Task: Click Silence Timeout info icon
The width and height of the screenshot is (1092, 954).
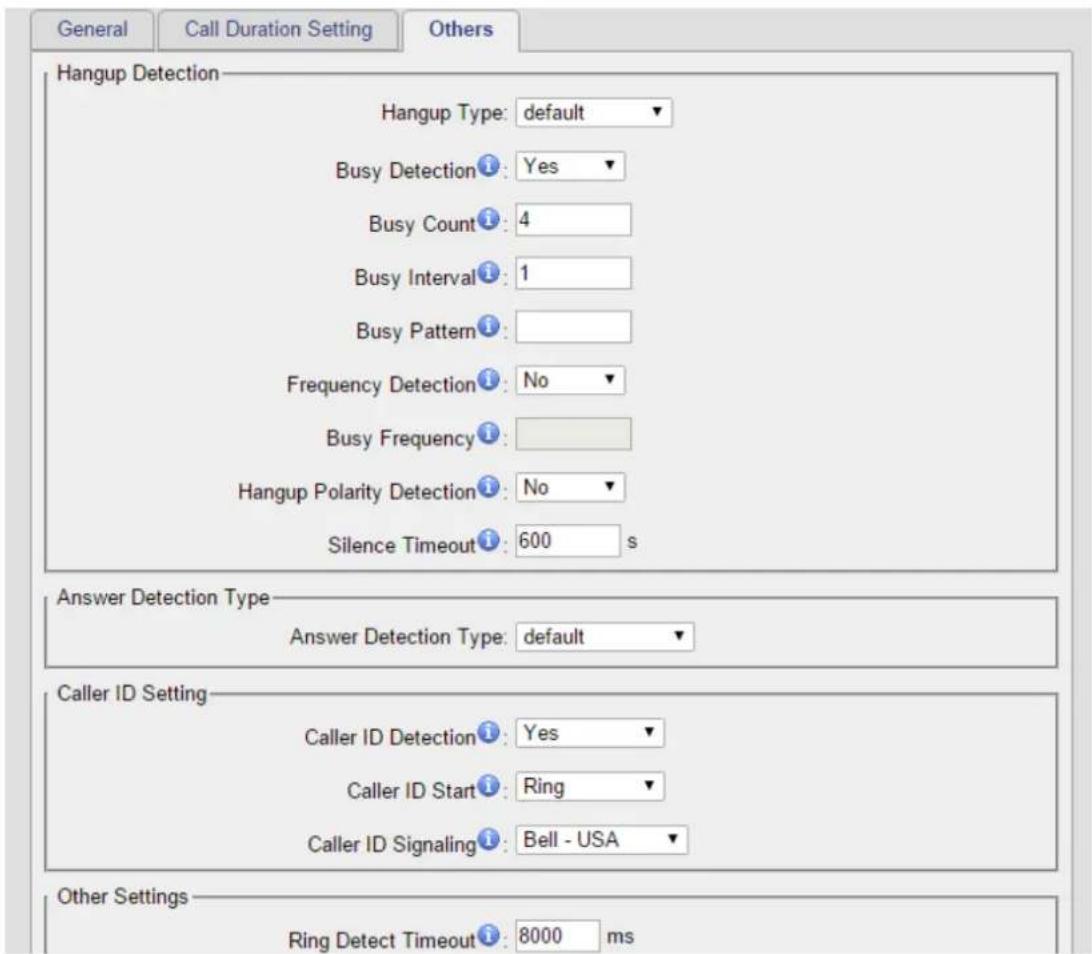Action: coord(489,540)
